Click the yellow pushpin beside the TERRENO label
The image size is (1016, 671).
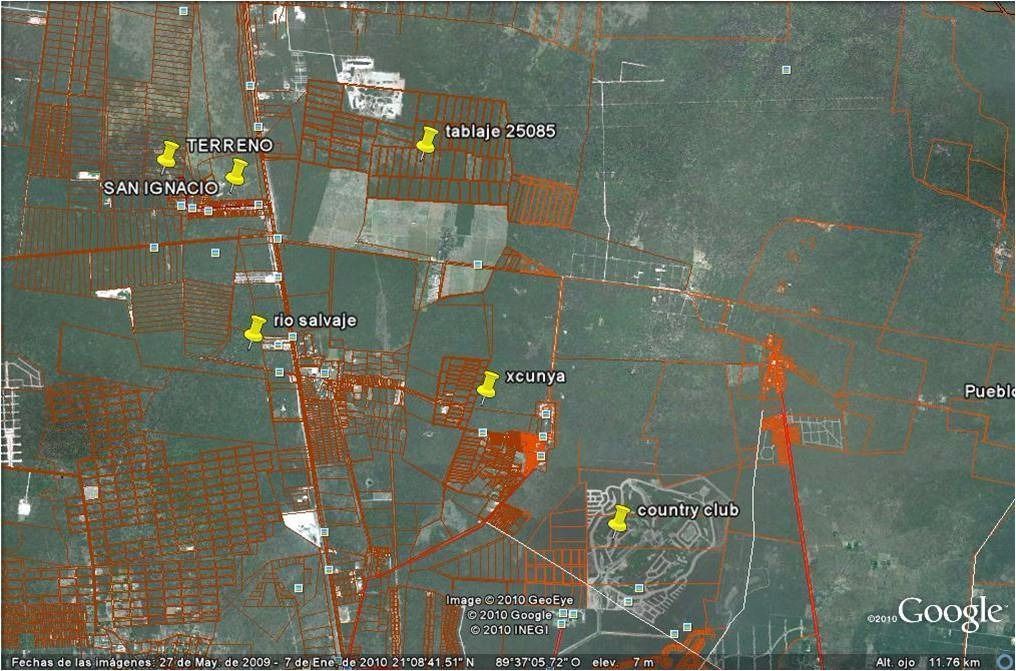coord(168,154)
